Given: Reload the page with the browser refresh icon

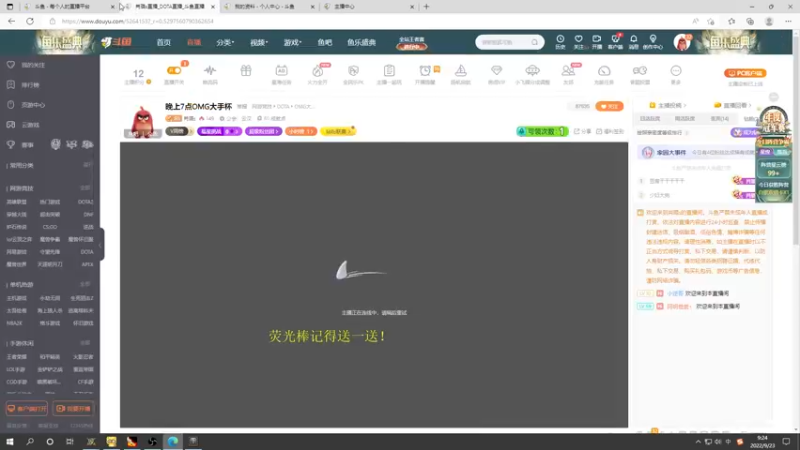Looking at the screenshot, I should coord(30,21).
